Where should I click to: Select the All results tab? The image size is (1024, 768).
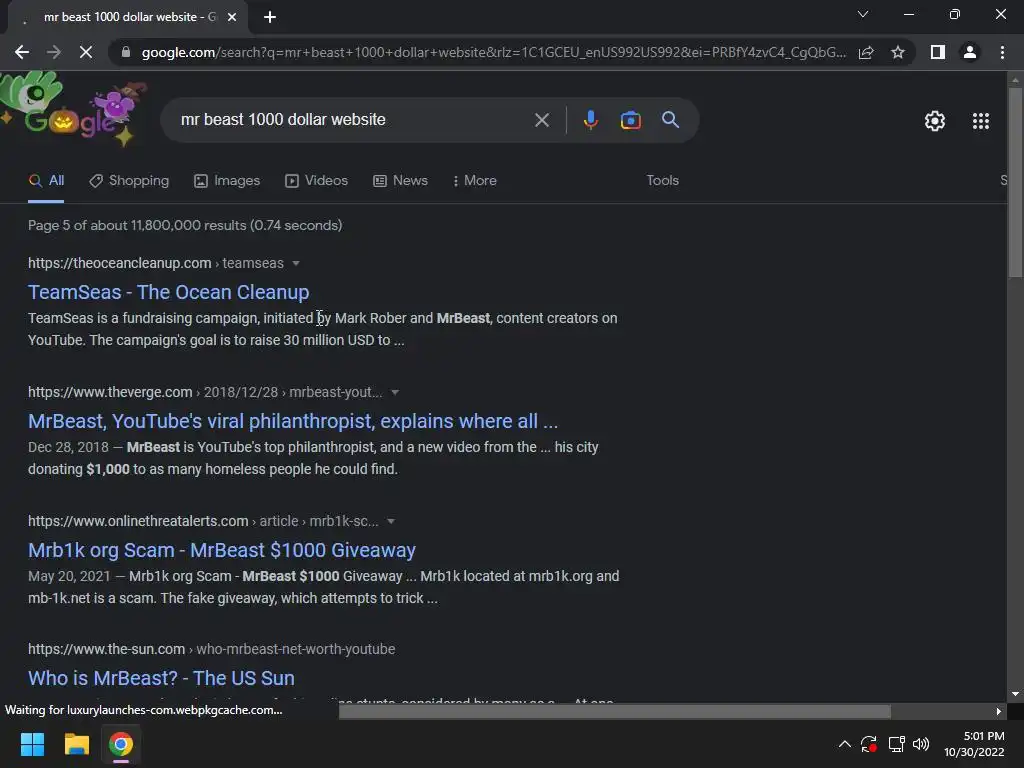(x=46, y=181)
